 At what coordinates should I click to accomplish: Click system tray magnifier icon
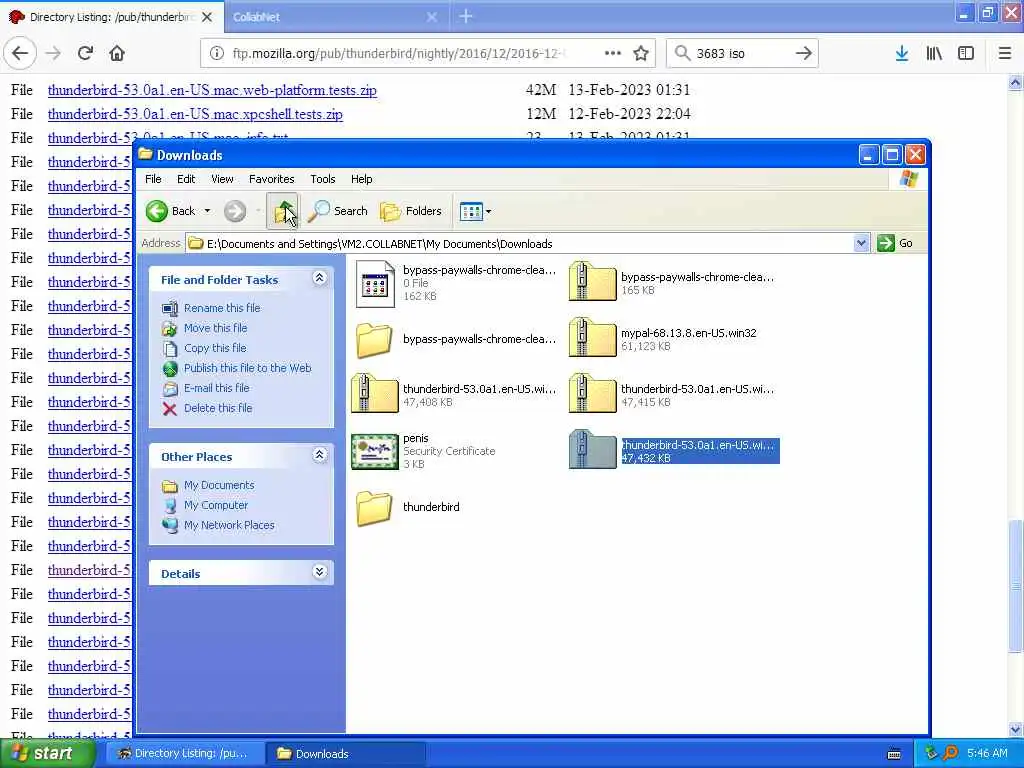point(951,753)
